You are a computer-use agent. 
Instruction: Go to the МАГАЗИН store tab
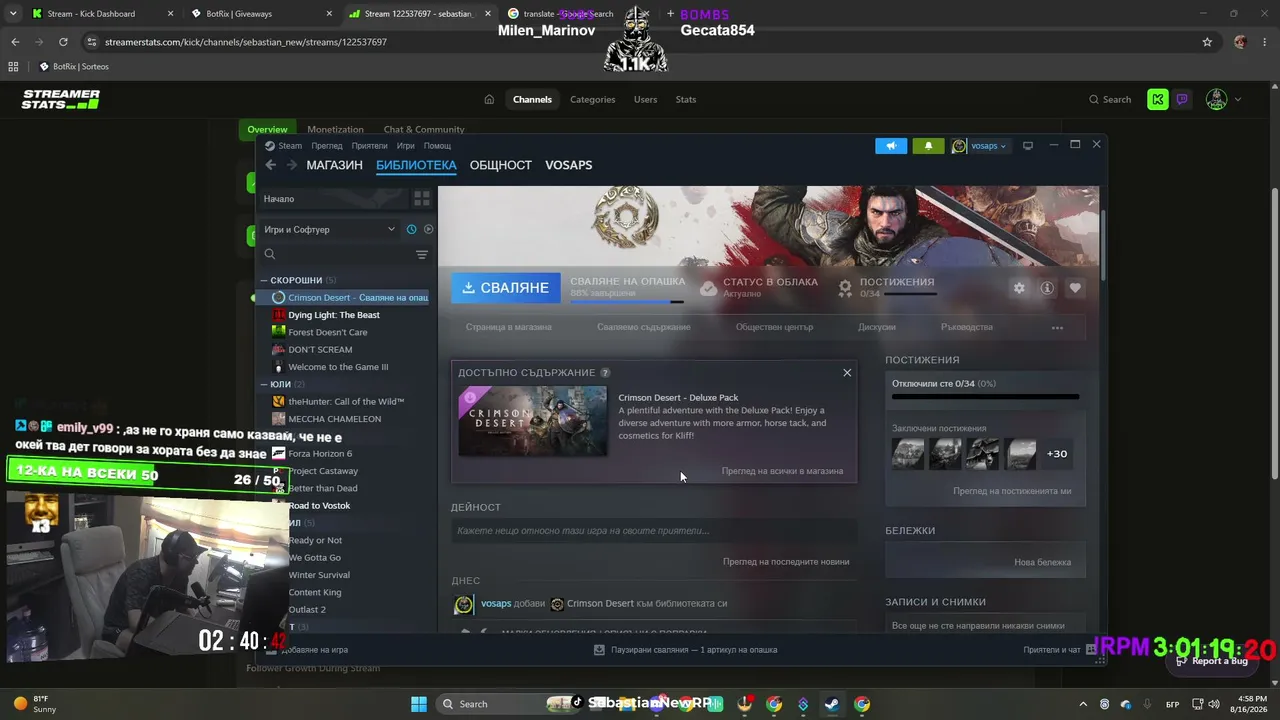335,165
